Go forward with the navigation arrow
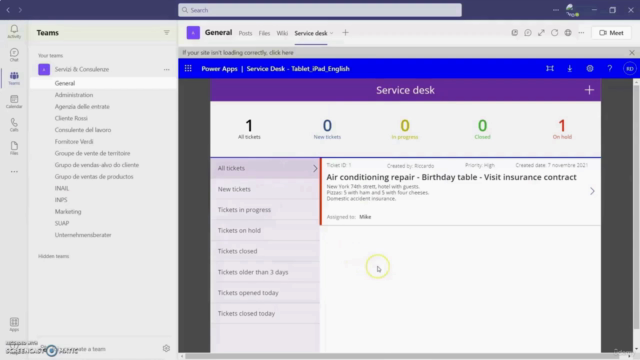This screenshot has width=640, height=360. [x=20, y=10]
